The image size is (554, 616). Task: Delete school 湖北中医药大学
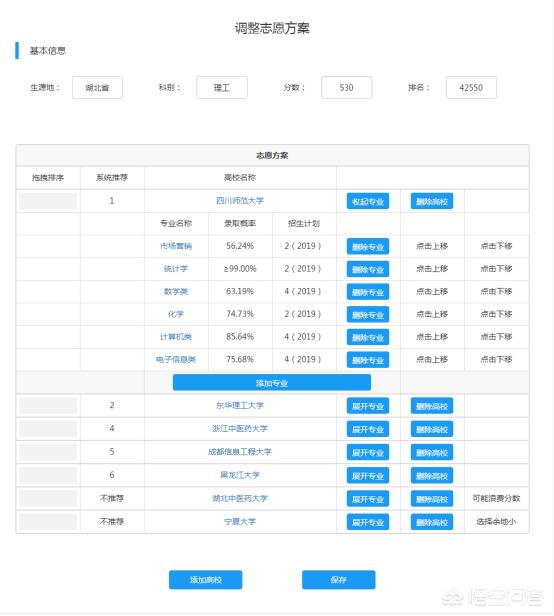(x=432, y=499)
